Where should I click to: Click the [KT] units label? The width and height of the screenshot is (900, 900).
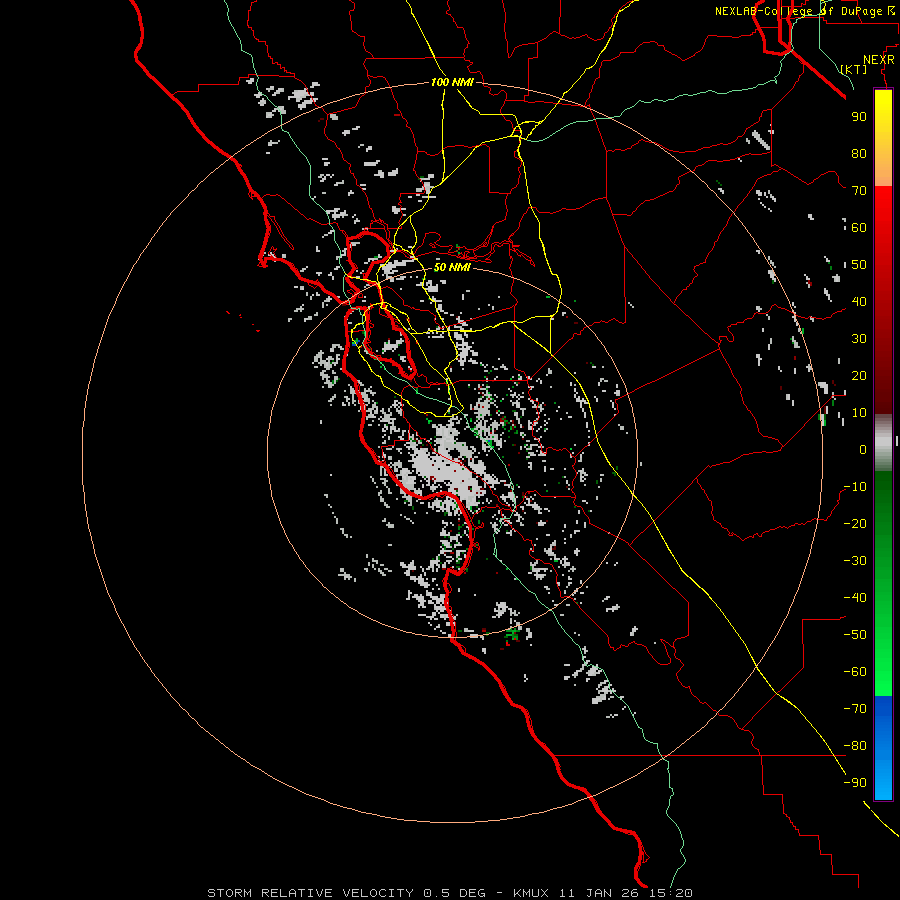(x=854, y=69)
